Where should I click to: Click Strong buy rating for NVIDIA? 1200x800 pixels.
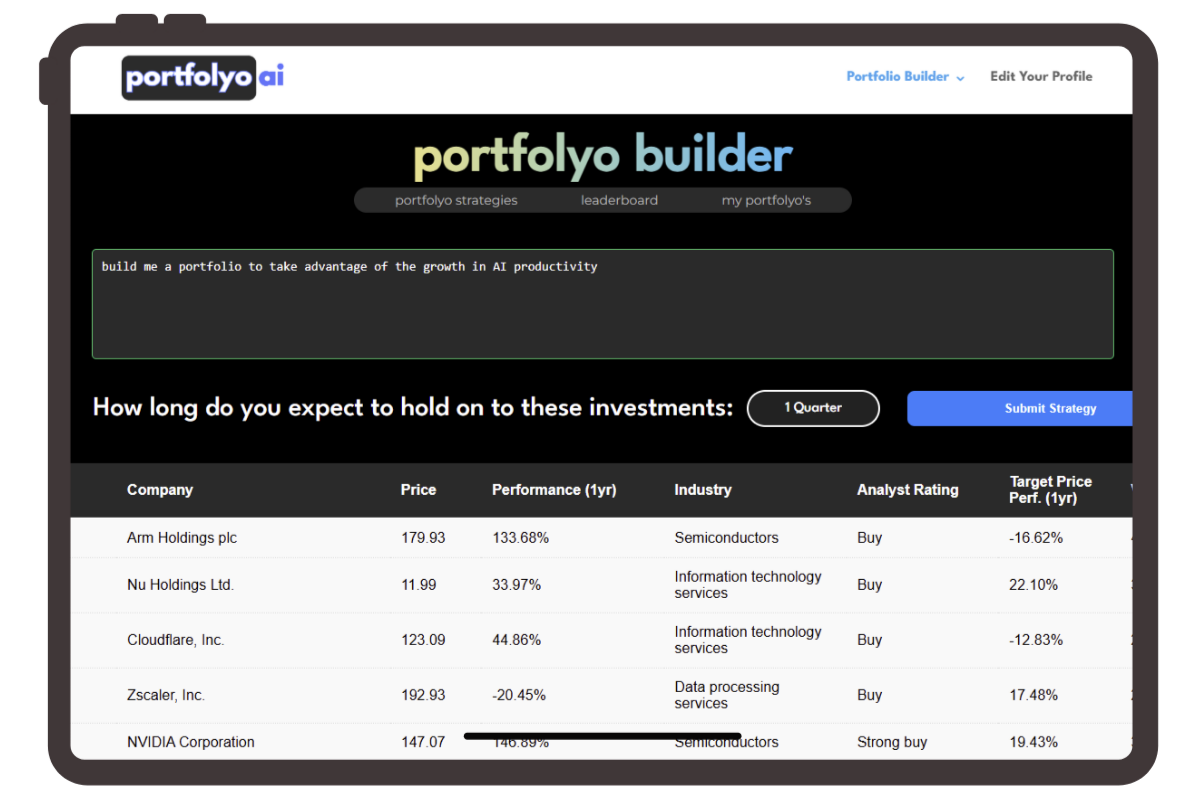892,742
